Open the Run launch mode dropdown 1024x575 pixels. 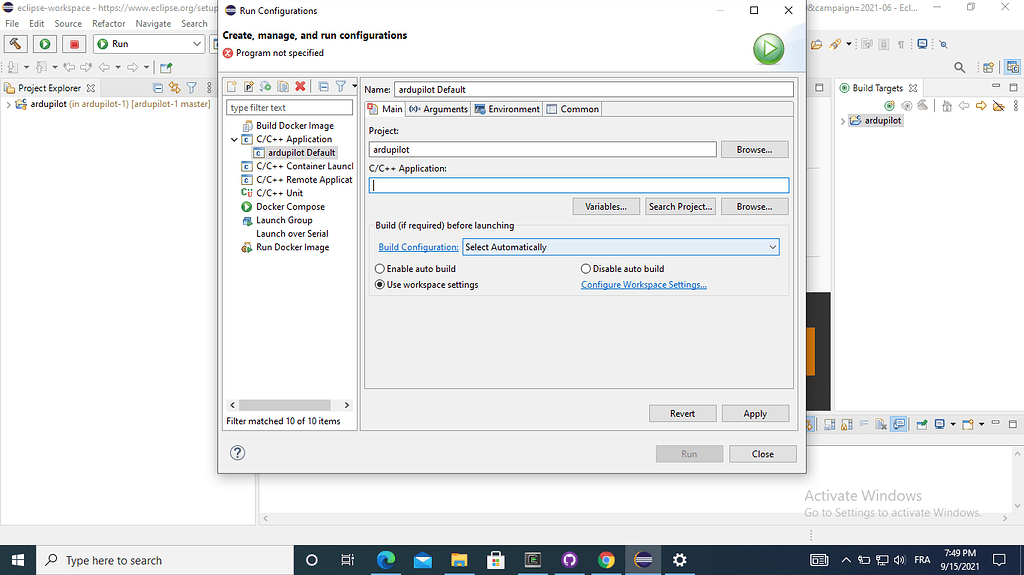tap(197, 44)
